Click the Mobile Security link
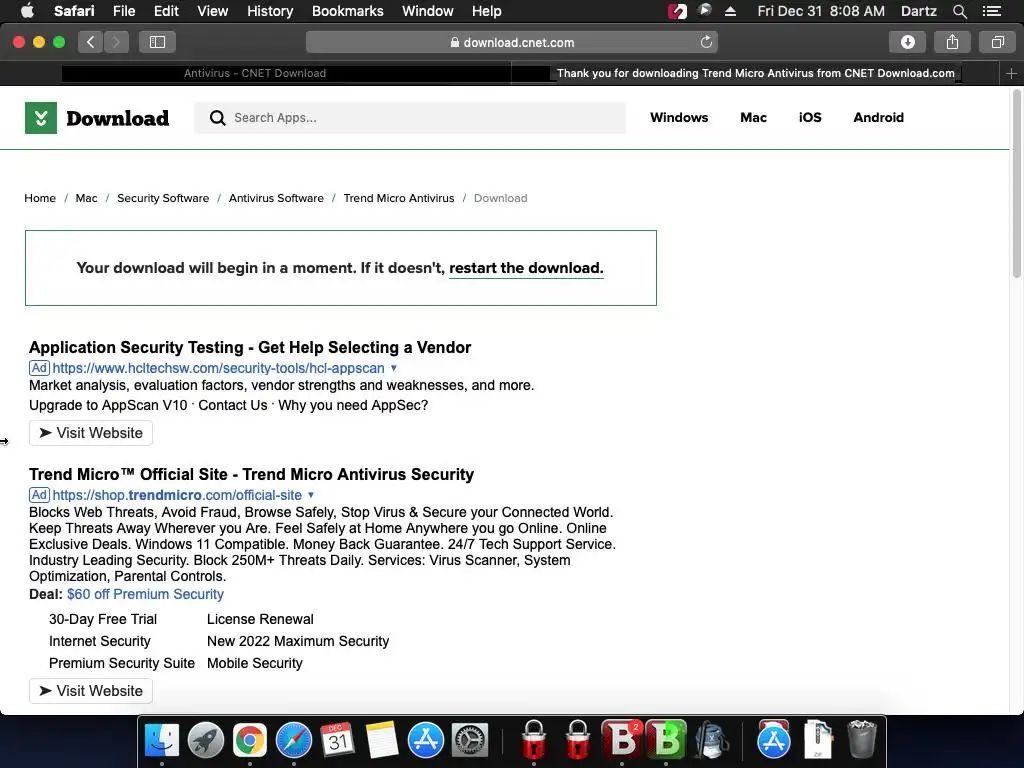1024x768 pixels. (255, 664)
